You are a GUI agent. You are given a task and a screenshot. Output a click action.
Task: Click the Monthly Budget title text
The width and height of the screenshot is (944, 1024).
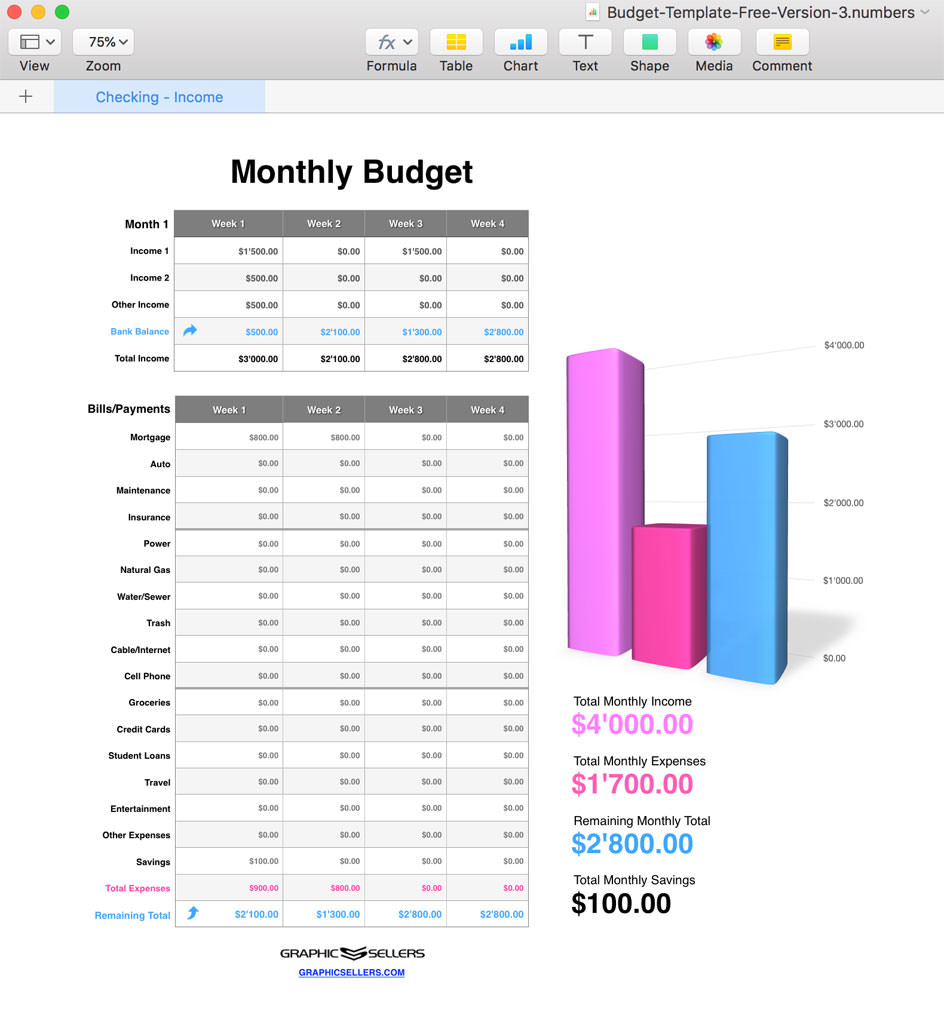[351, 172]
